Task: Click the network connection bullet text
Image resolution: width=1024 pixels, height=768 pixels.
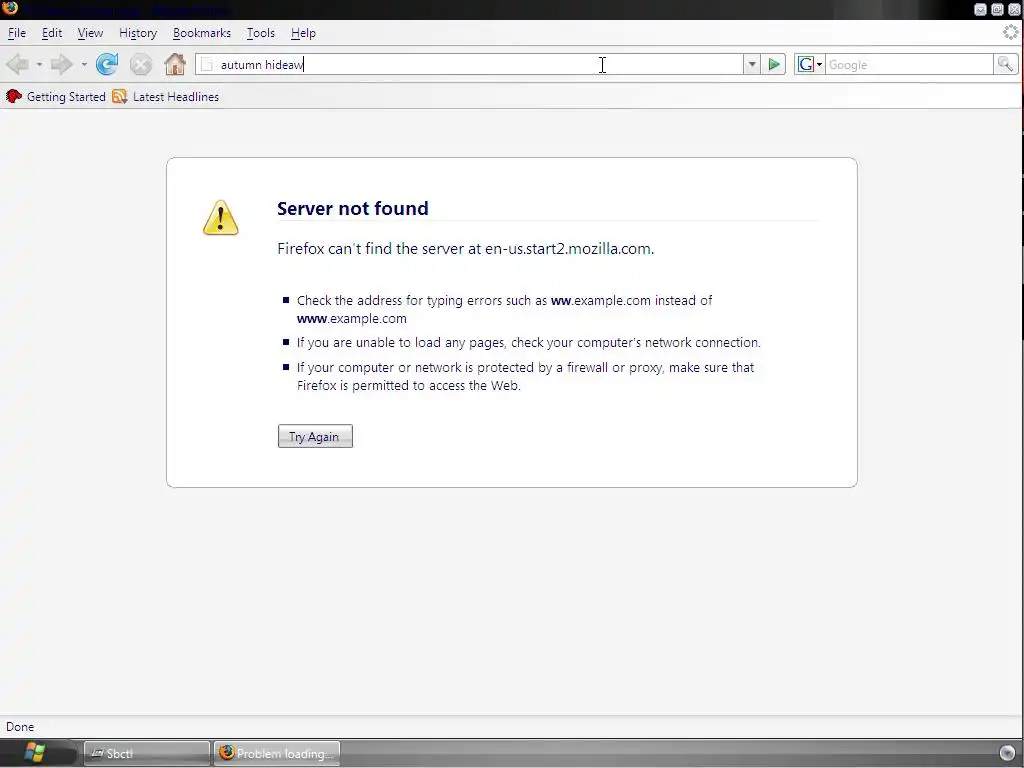Action: [x=529, y=342]
